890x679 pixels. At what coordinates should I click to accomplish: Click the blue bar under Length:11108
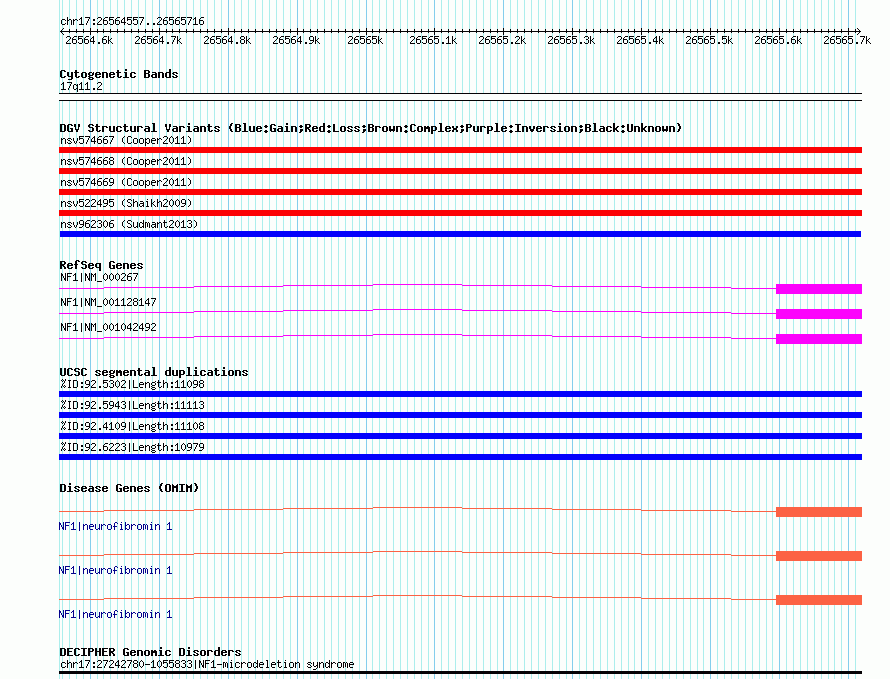[460, 436]
